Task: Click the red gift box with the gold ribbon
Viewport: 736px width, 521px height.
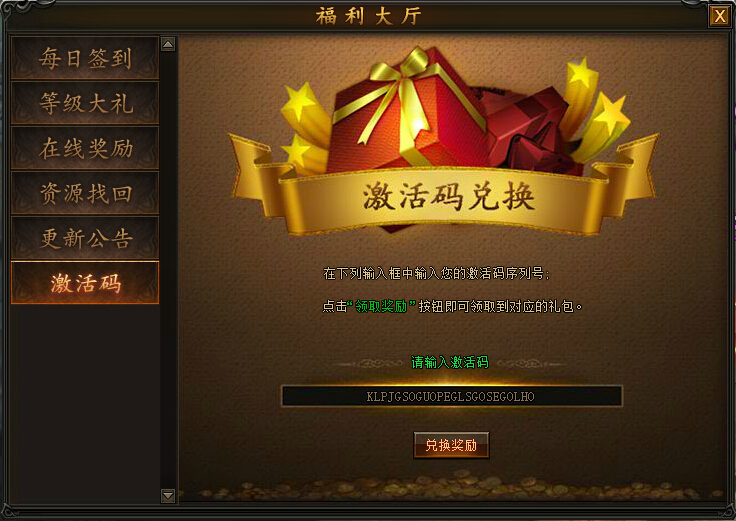Action: (x=408, y=110)
